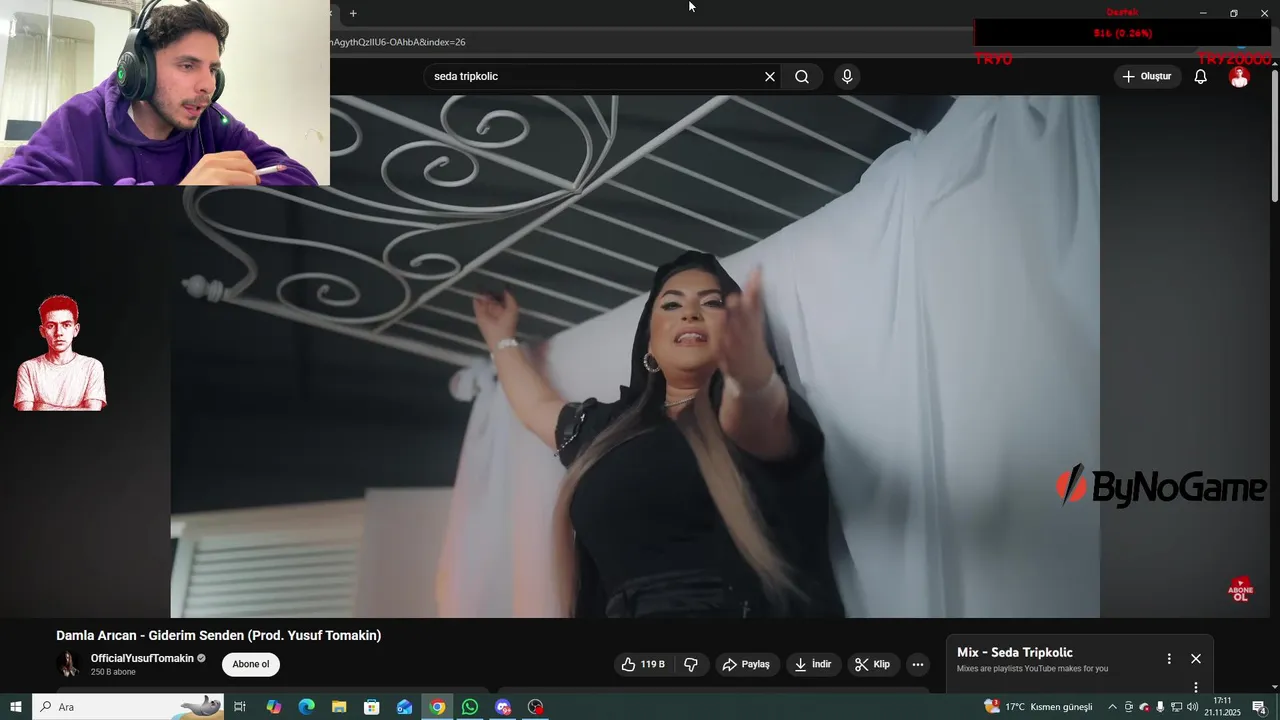Screen dimensions: 1280x720
Task: Open Task View from the taskbar
Action: [x=240, y=707]
